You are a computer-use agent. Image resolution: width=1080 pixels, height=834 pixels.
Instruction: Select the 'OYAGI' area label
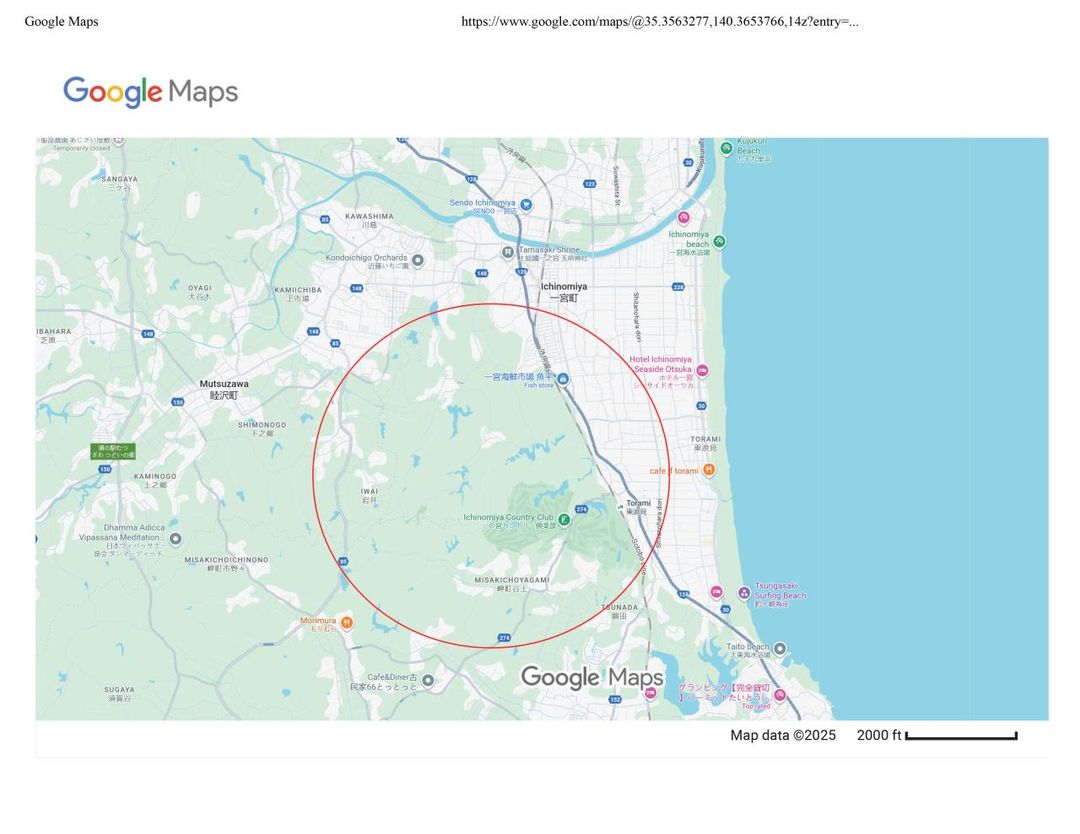200,288
